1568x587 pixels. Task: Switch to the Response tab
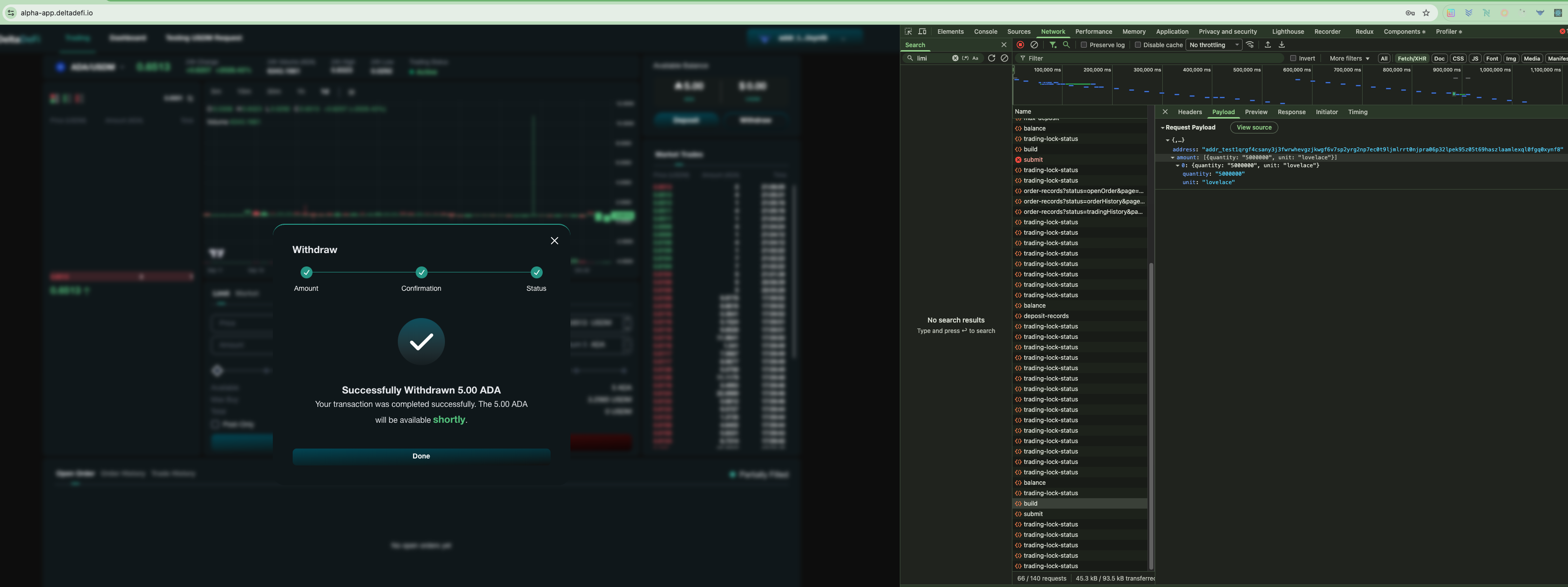pyautogui.click(x=1291, y=112)
